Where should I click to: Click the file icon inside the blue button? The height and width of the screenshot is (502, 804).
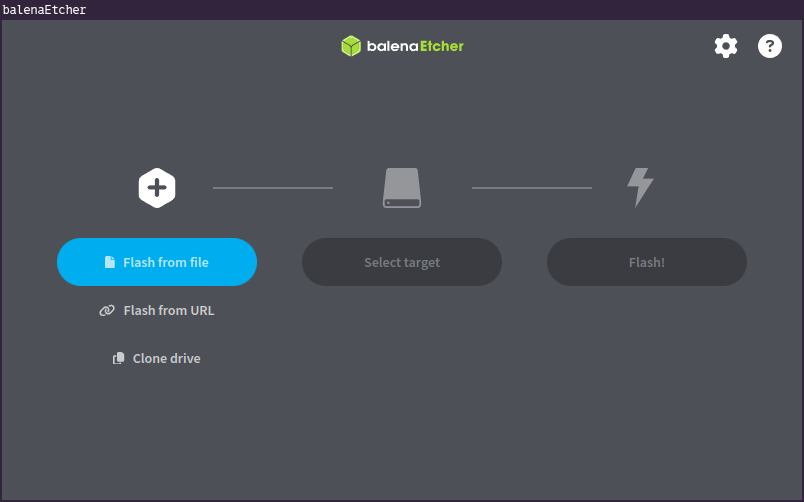coord(110,263)
